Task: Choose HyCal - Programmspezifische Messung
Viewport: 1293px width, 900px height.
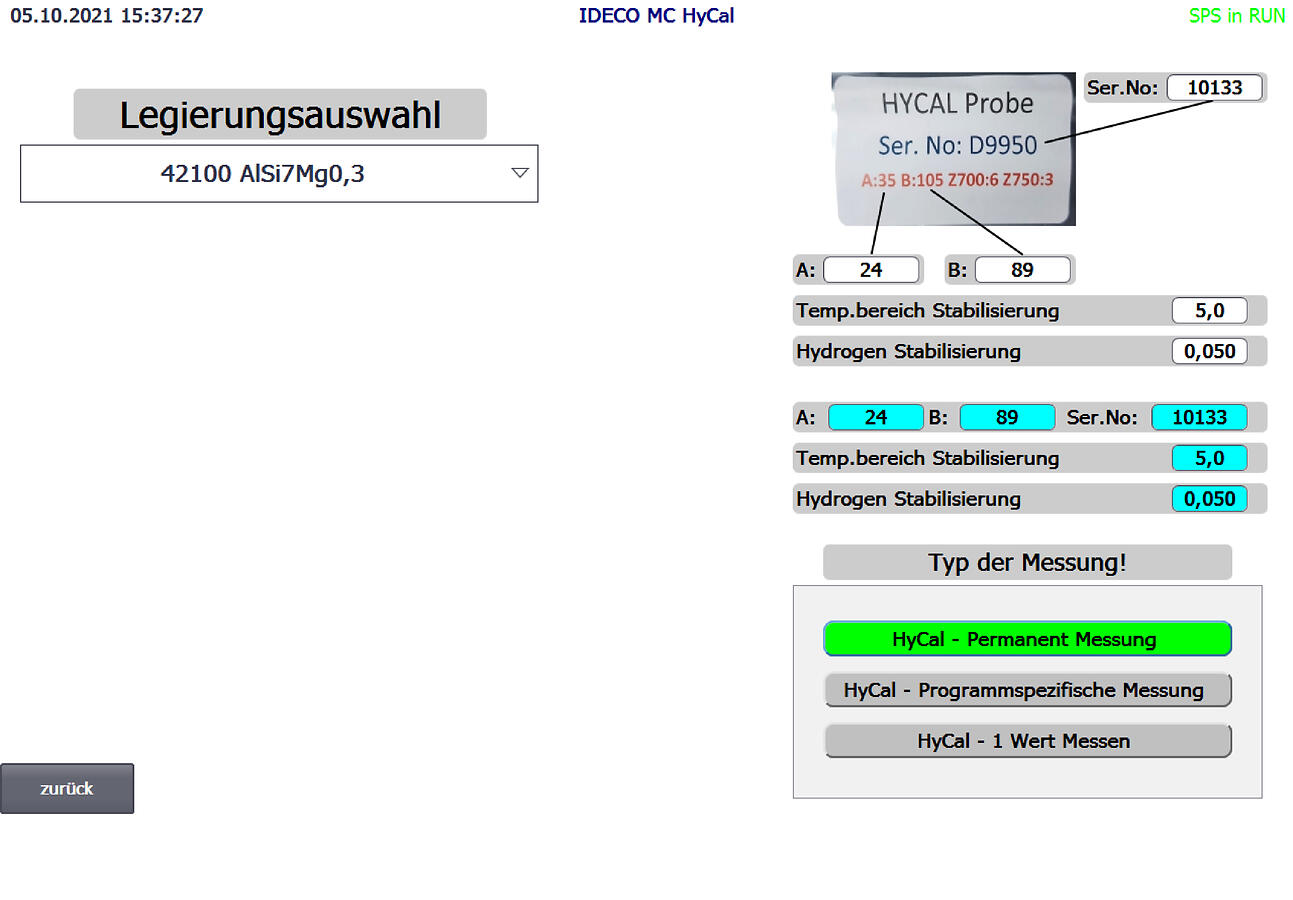Action: coord(1027,690)
